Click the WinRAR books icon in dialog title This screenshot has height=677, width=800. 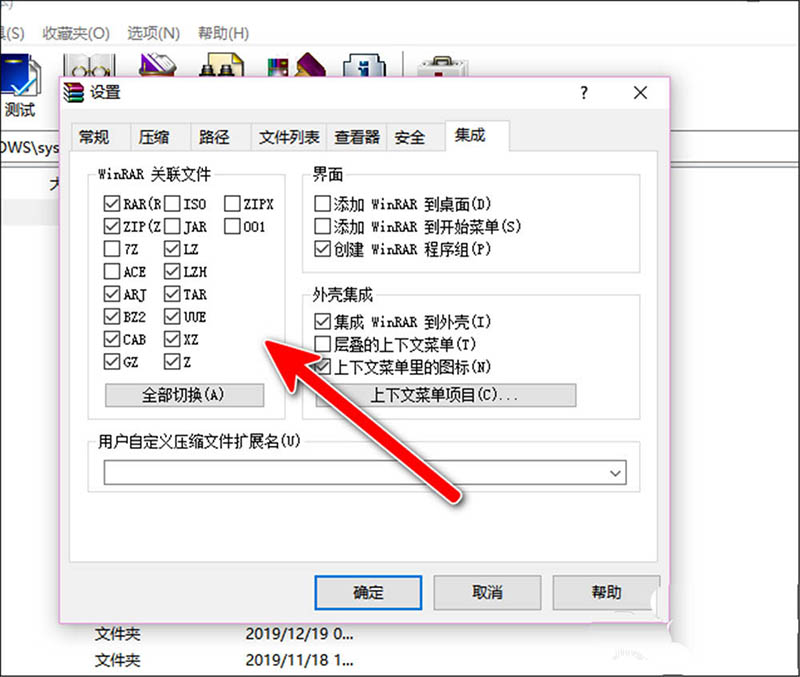coord(73,92)
